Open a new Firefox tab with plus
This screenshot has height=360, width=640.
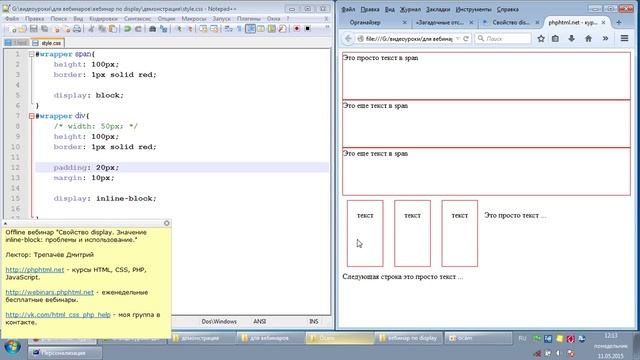click(x=619, y=22)
